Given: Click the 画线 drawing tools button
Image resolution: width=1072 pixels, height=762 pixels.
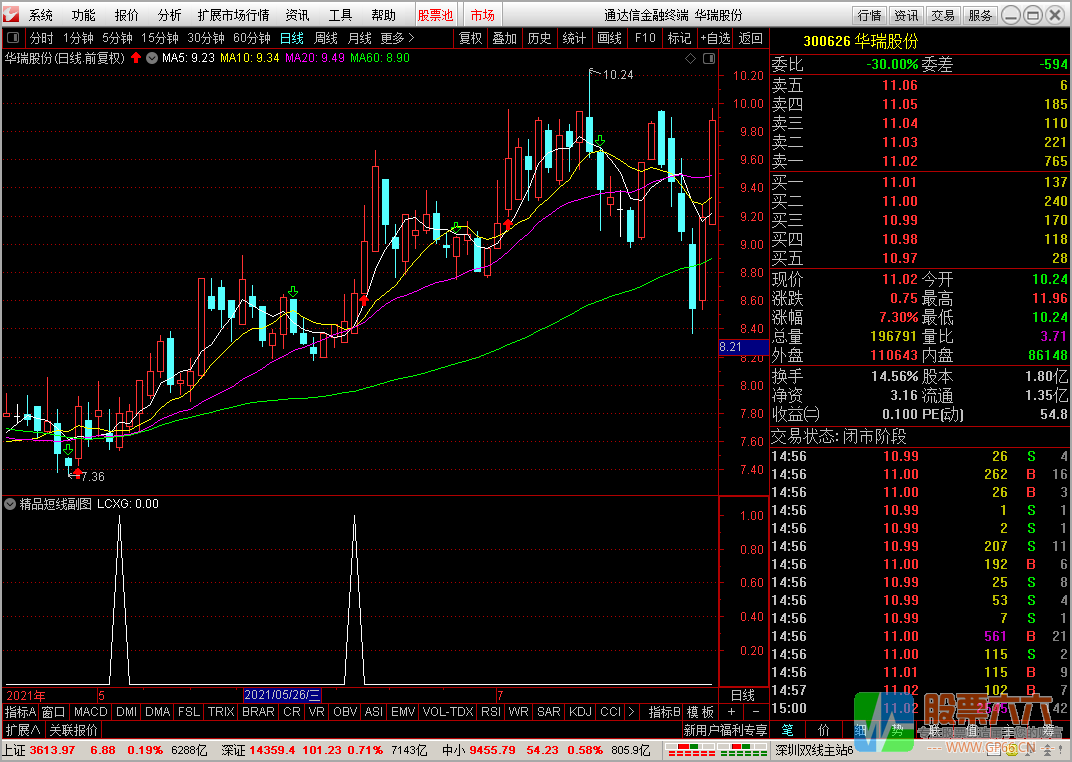Looking at the screenshot, I should pos(609,38).
